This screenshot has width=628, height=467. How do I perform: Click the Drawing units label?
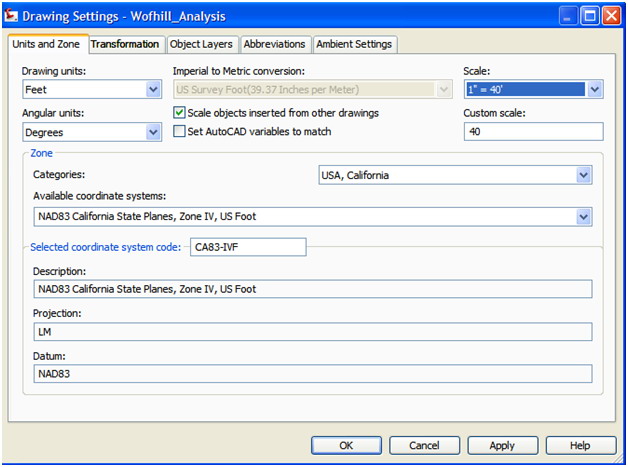pyautogui.click(x=54, y=71)
